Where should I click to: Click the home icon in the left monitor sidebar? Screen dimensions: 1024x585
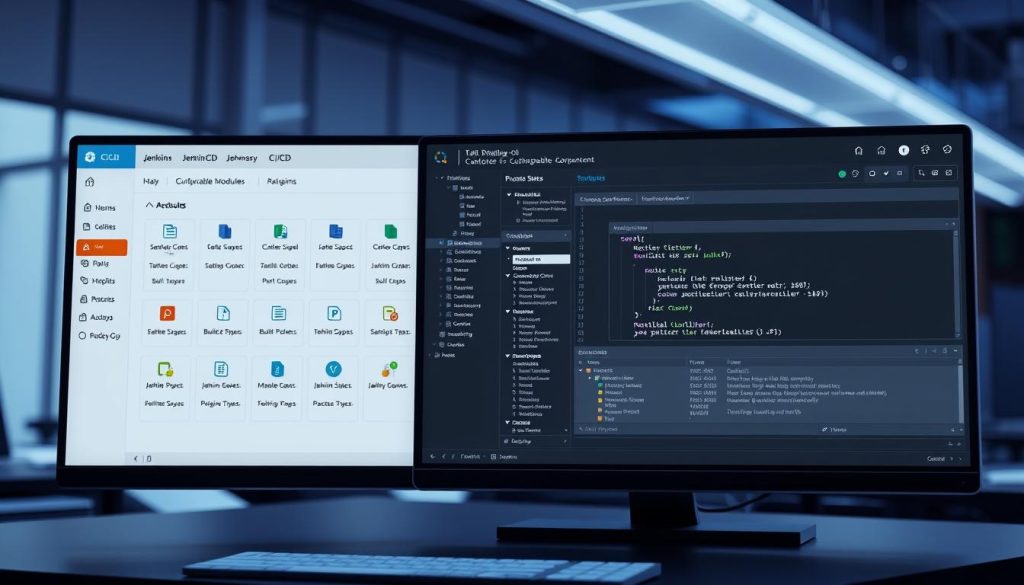point(89,182)
